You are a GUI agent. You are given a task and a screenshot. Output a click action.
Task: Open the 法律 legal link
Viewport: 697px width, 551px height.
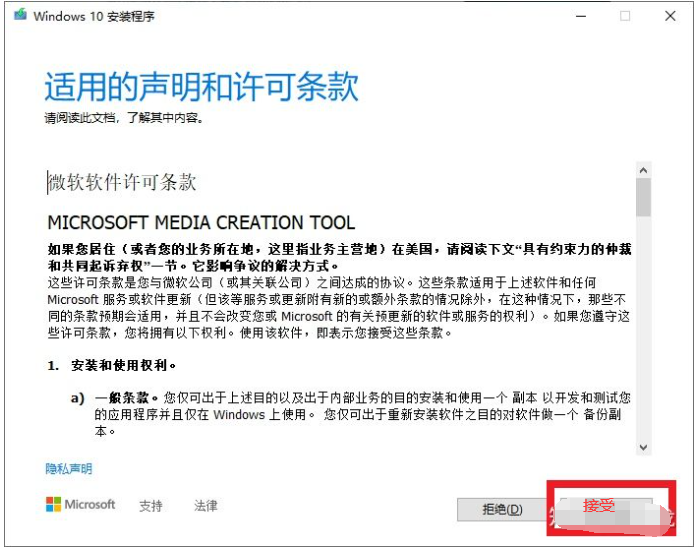point(206,506)
